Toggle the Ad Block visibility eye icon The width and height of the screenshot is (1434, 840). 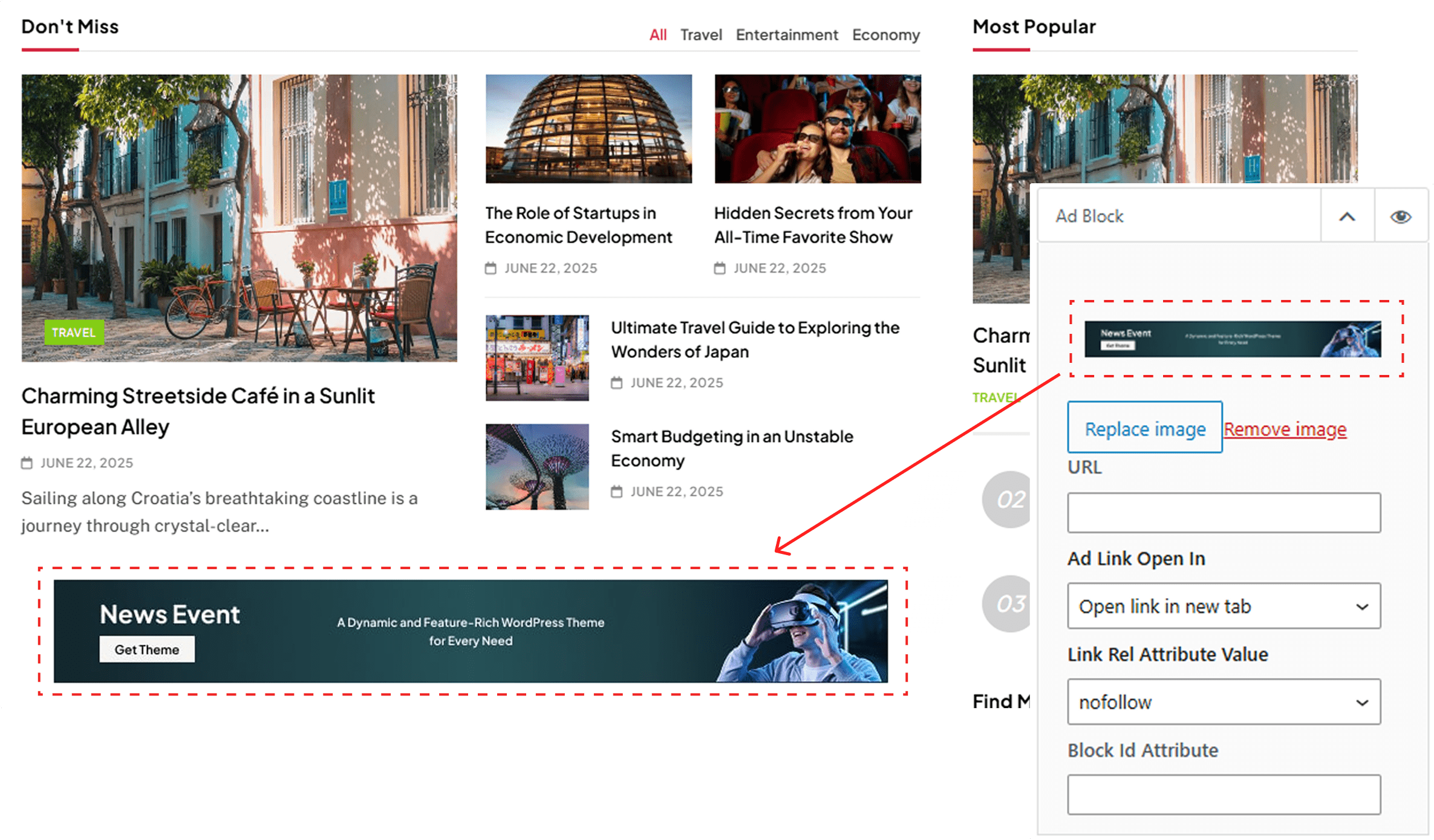(x=1400, y=217)
